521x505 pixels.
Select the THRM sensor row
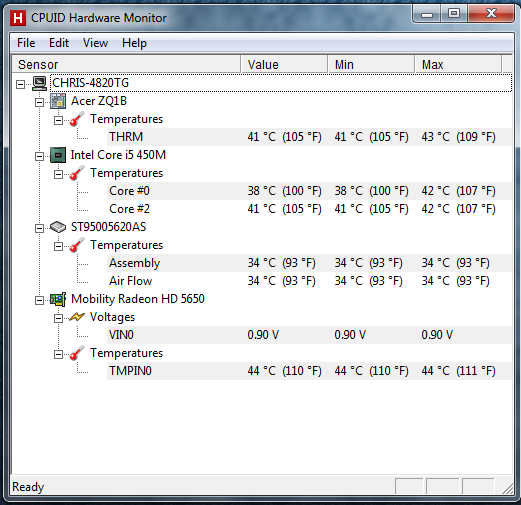(309, 137)
